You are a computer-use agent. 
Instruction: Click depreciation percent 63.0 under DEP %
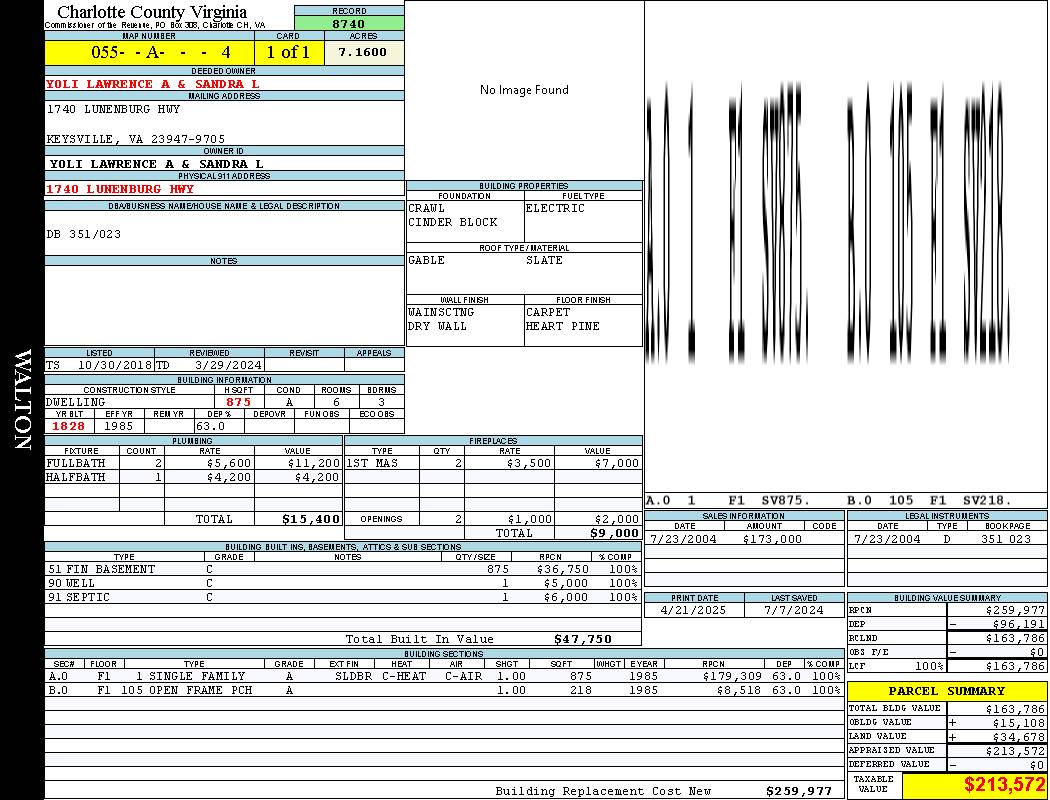pyautogui.click(x=210, y=426)
